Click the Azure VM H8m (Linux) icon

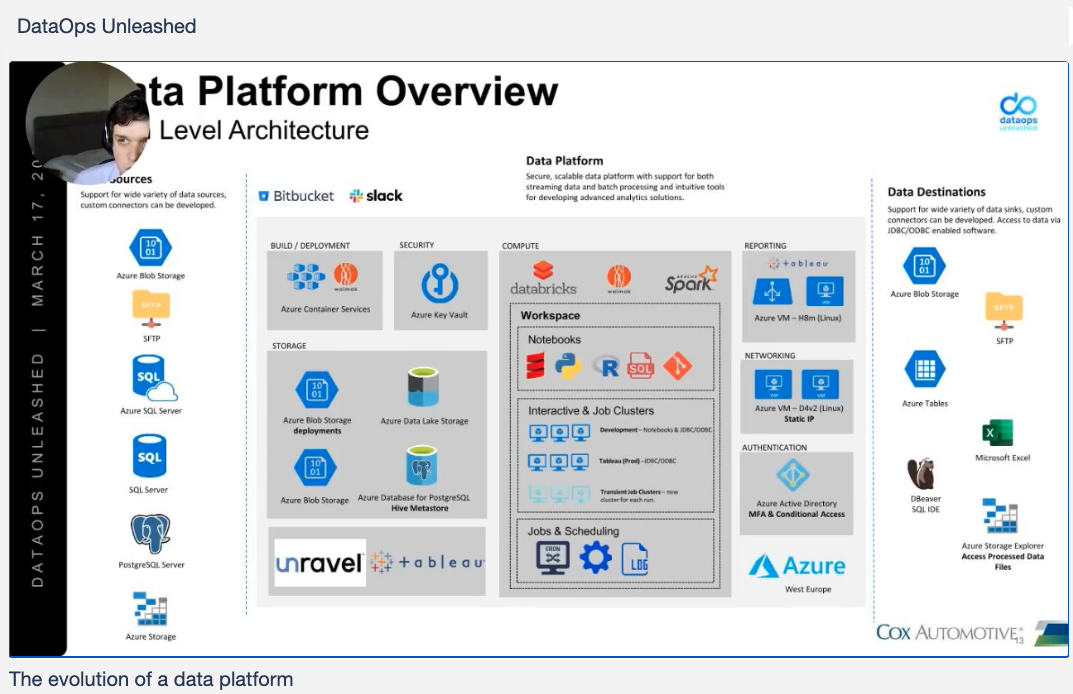798,292
